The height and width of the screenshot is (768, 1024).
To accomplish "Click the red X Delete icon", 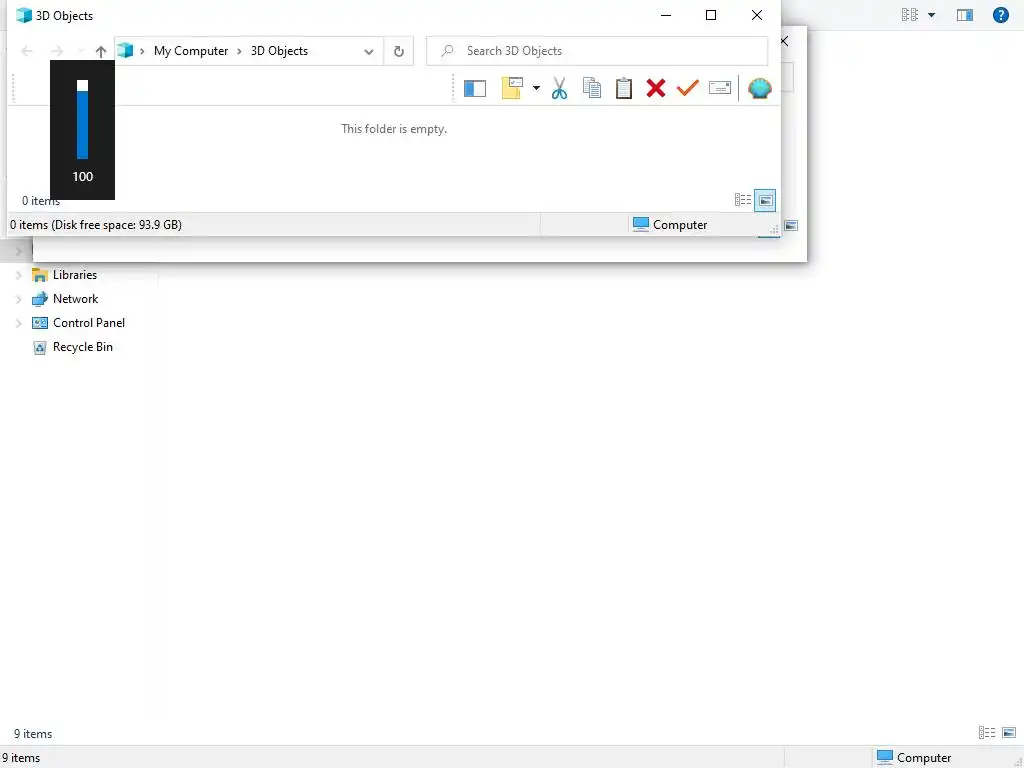I will click(x=656, y=88).
